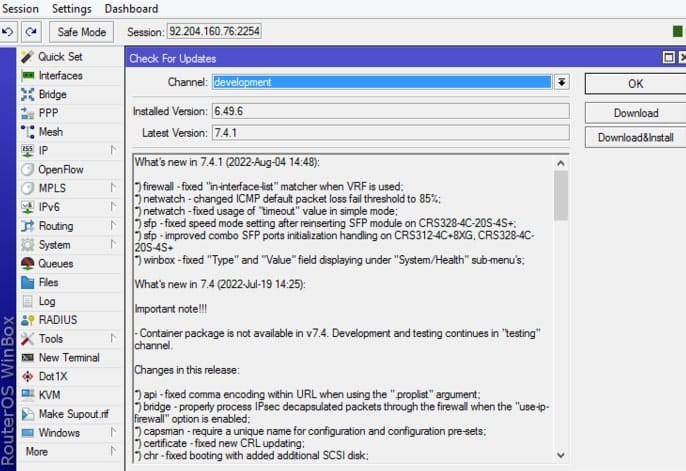This screenshot has width=686, height=471.
Task: Expand the System submenu
Action: 54,245
